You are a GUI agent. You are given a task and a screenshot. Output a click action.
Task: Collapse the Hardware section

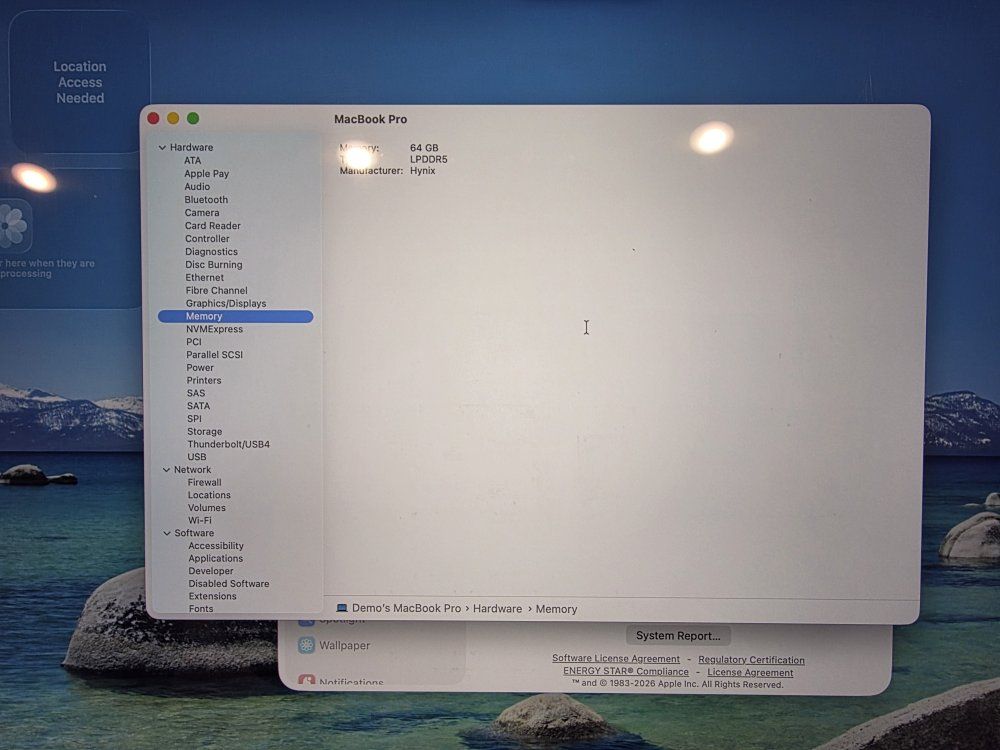pos(162,148)
